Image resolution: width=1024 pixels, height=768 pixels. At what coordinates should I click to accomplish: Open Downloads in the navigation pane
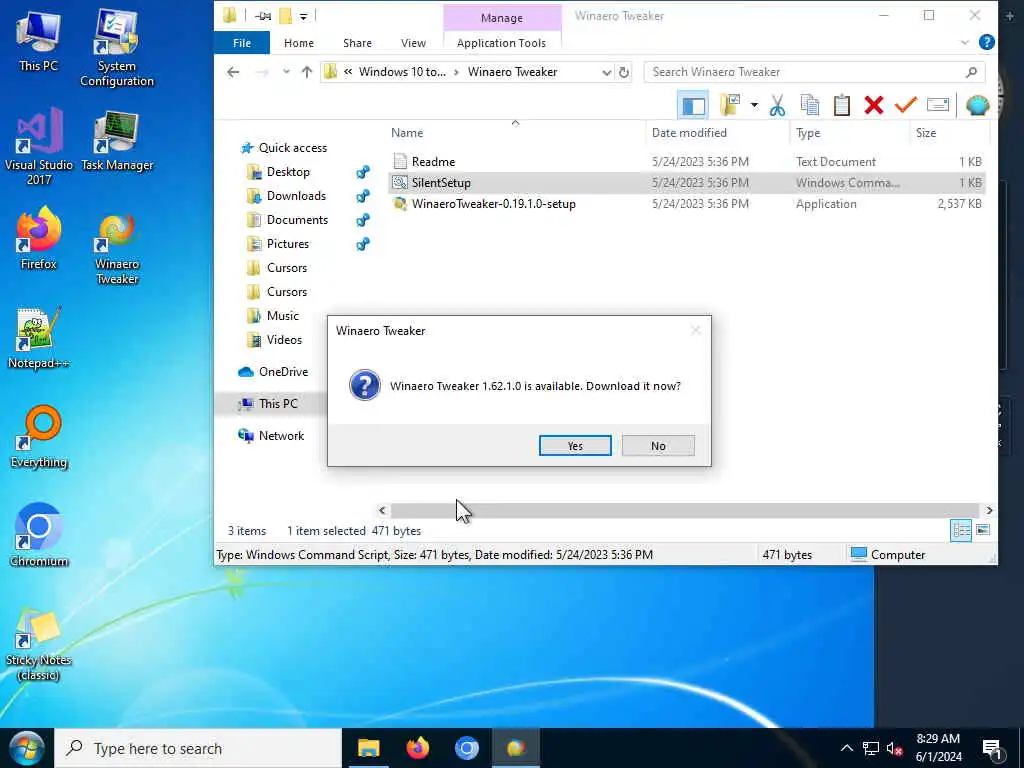click(296, 196)
